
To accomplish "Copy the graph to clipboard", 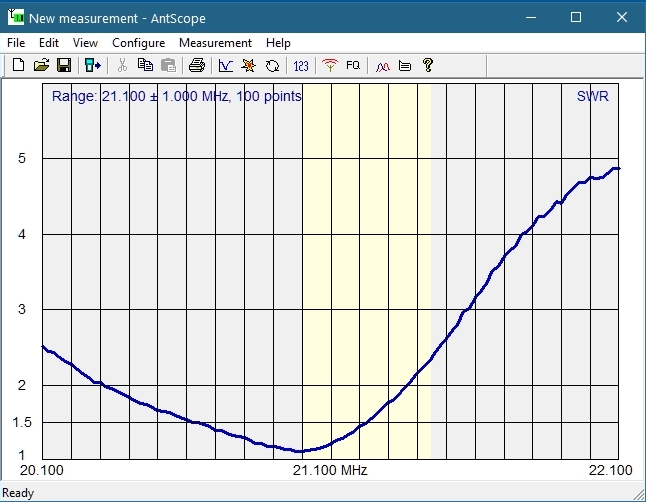I will pyautogui.click(x=145, y=65).
